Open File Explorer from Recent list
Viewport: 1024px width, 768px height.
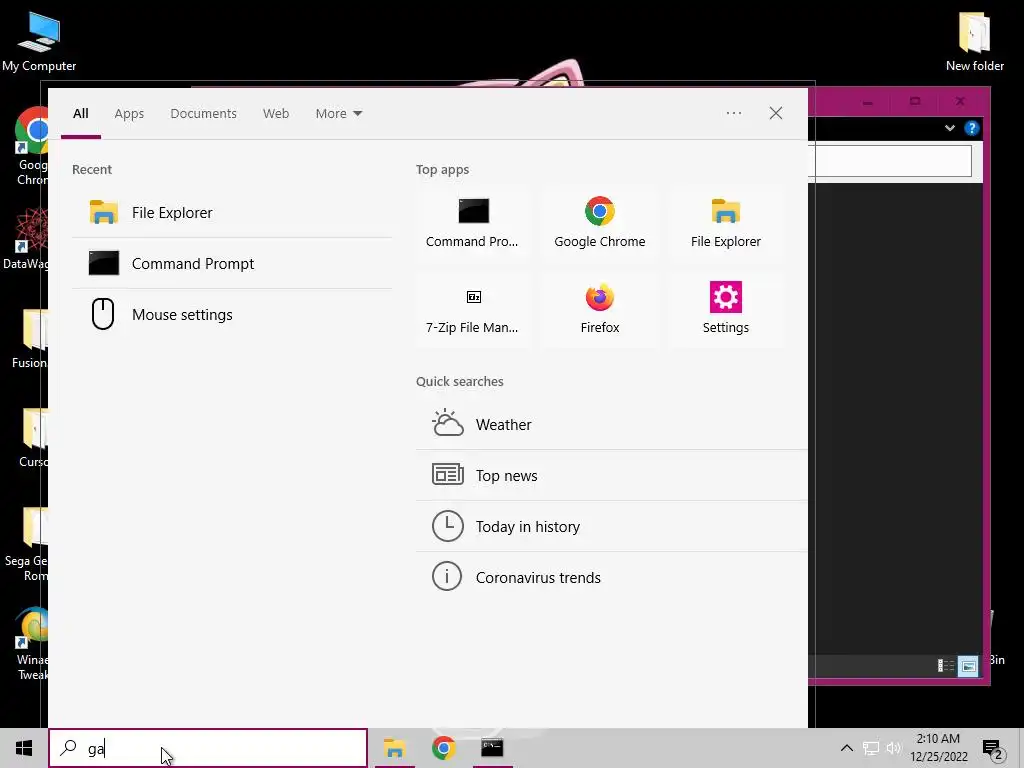232,212
